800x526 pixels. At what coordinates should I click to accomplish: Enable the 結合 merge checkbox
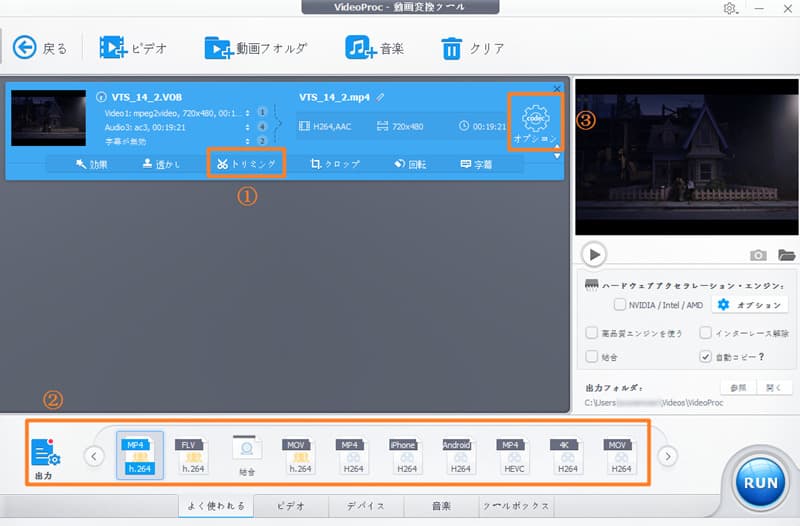pyautogui.click(x=591, y=356)
